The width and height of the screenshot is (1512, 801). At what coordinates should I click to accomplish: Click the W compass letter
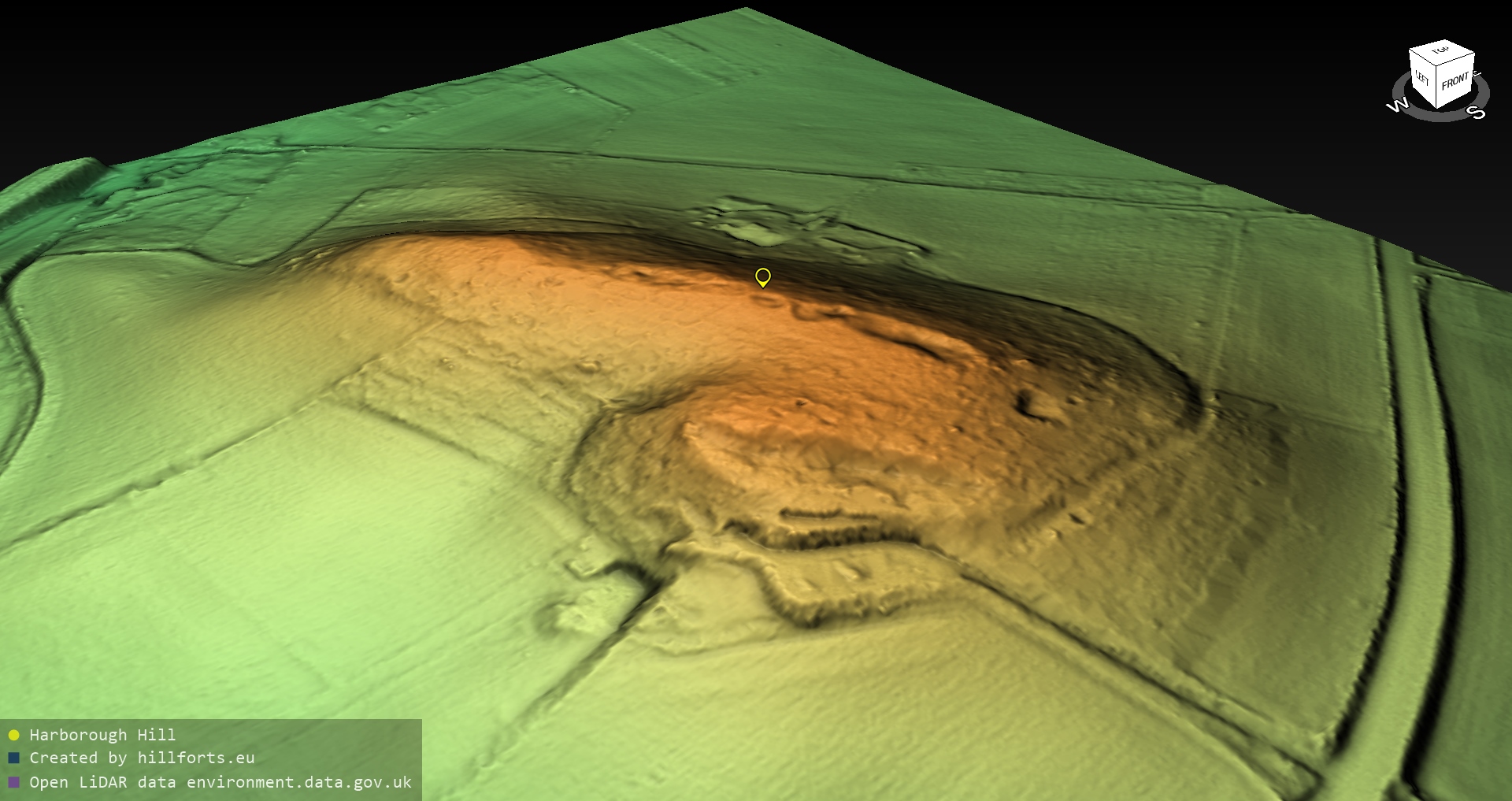[x=1397, y=106]
